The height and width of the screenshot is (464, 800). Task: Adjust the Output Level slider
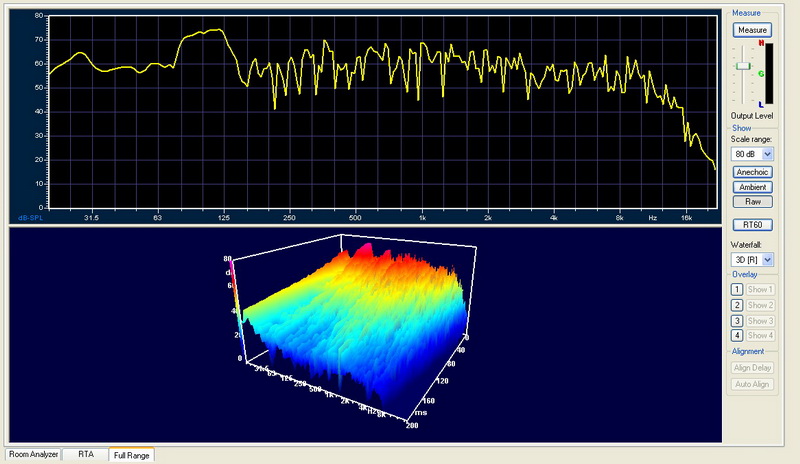(742, 66)
